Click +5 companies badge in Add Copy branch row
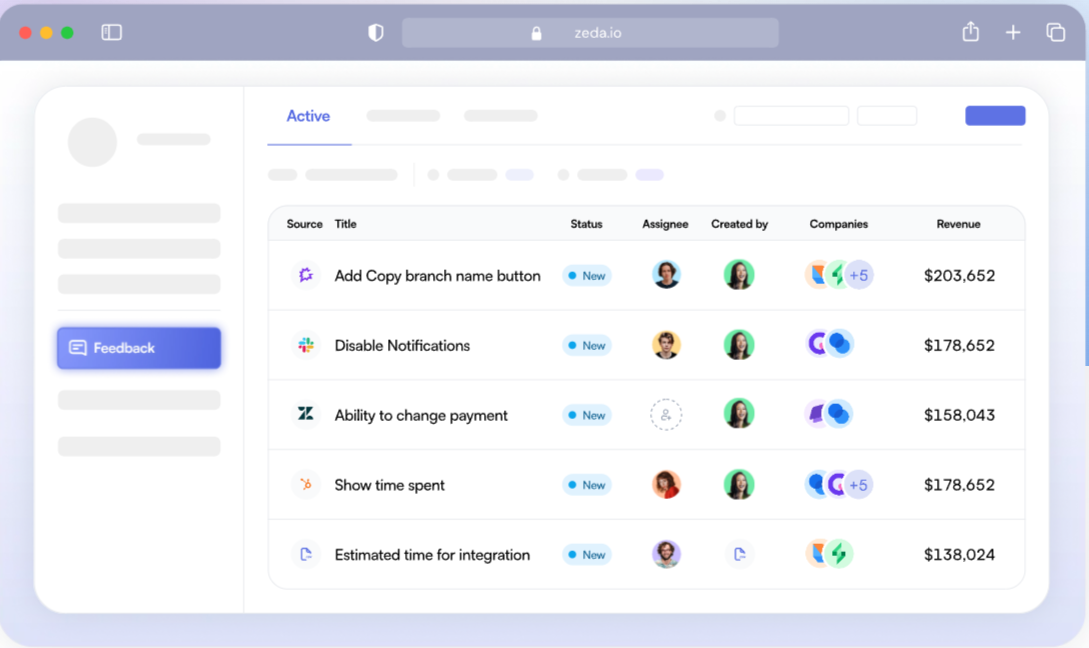The width and height of the screenshot is (1089, 648). pyautogui.click(x=859, y=275)
